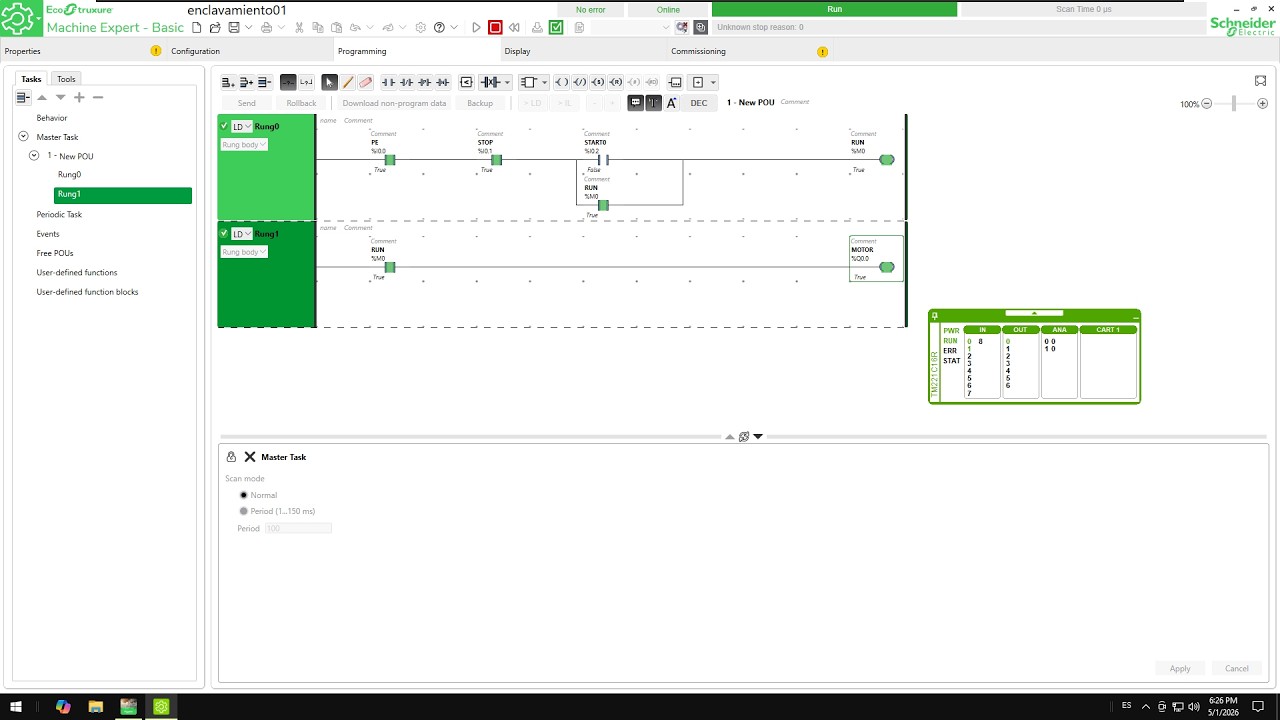Image resolution: width=1280 pixels, height=720 pixels.
Task: Switch to the Configuration tab
Action: (x=195, y=51)
